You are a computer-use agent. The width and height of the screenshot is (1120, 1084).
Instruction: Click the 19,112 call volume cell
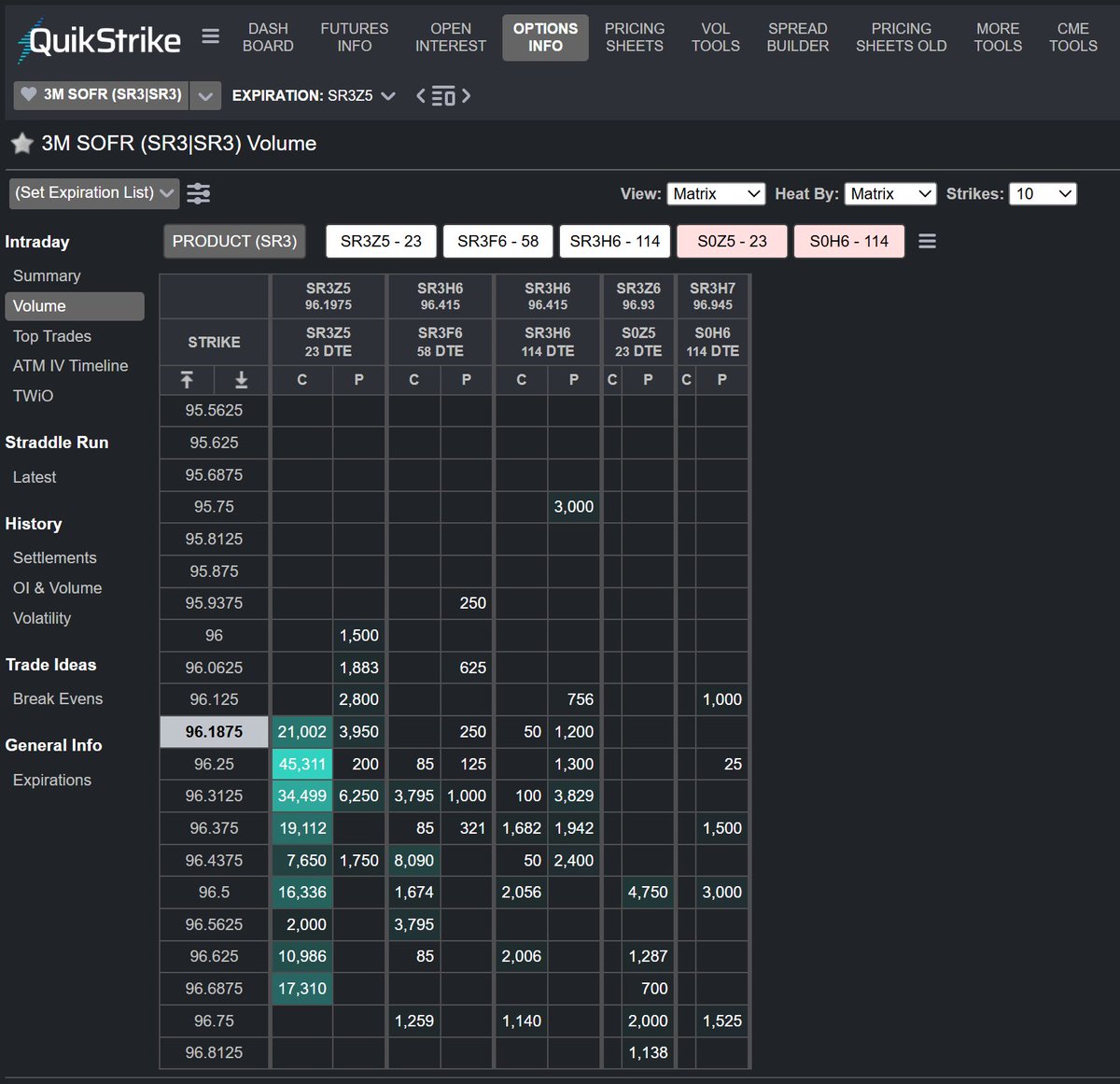pos(302,828)
